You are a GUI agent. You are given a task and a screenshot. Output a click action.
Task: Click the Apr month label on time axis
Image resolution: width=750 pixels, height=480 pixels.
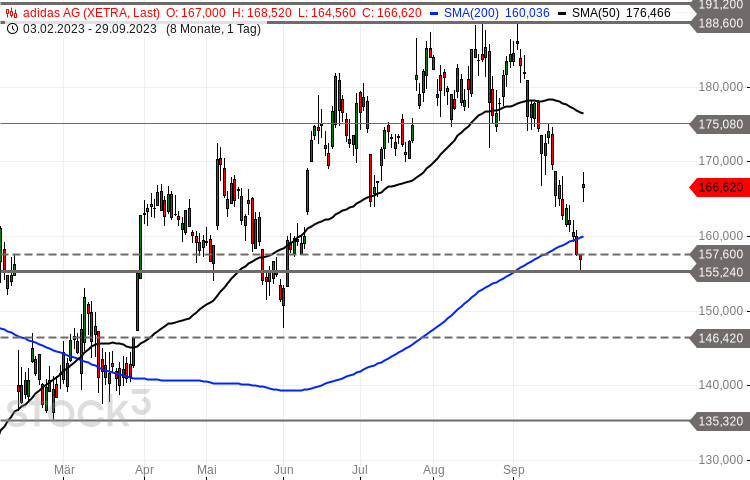(144, 470)
